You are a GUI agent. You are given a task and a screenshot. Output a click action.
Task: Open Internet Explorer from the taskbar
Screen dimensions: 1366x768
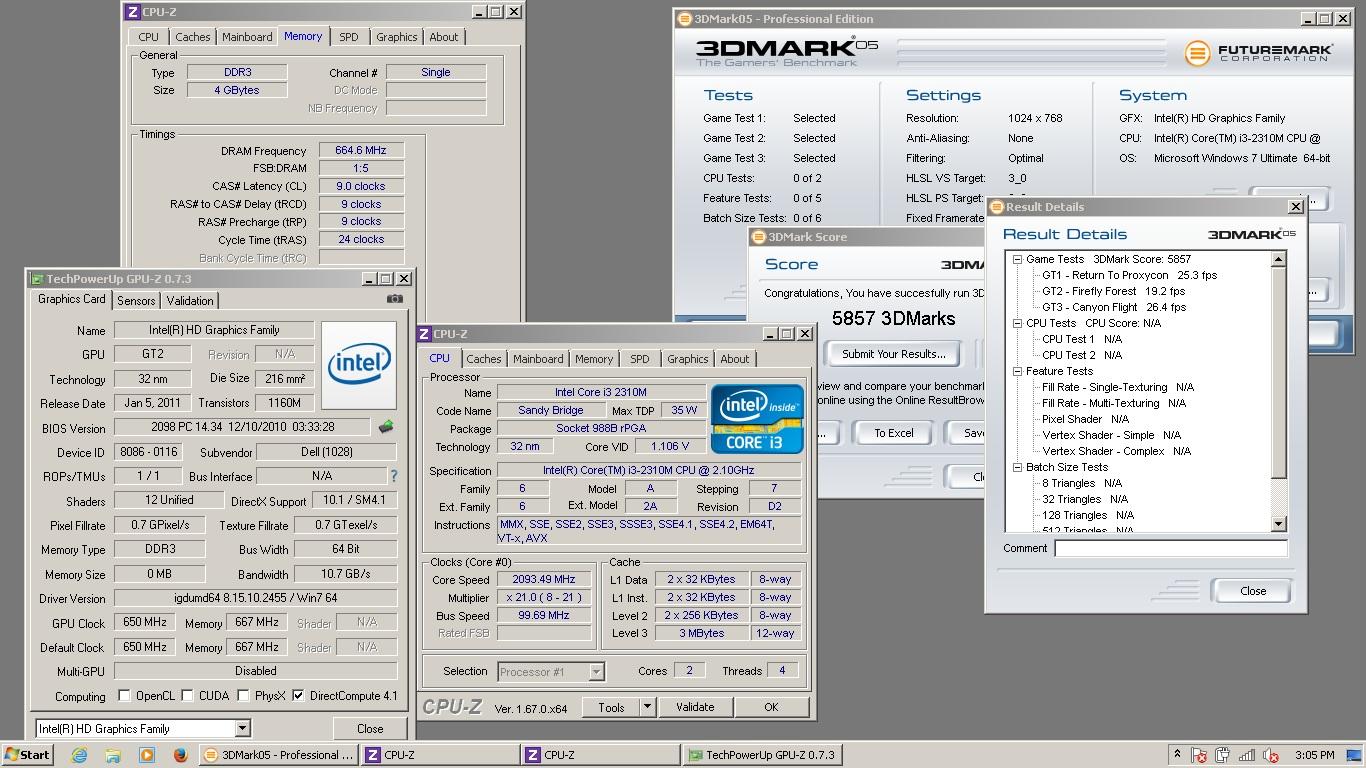79,755
